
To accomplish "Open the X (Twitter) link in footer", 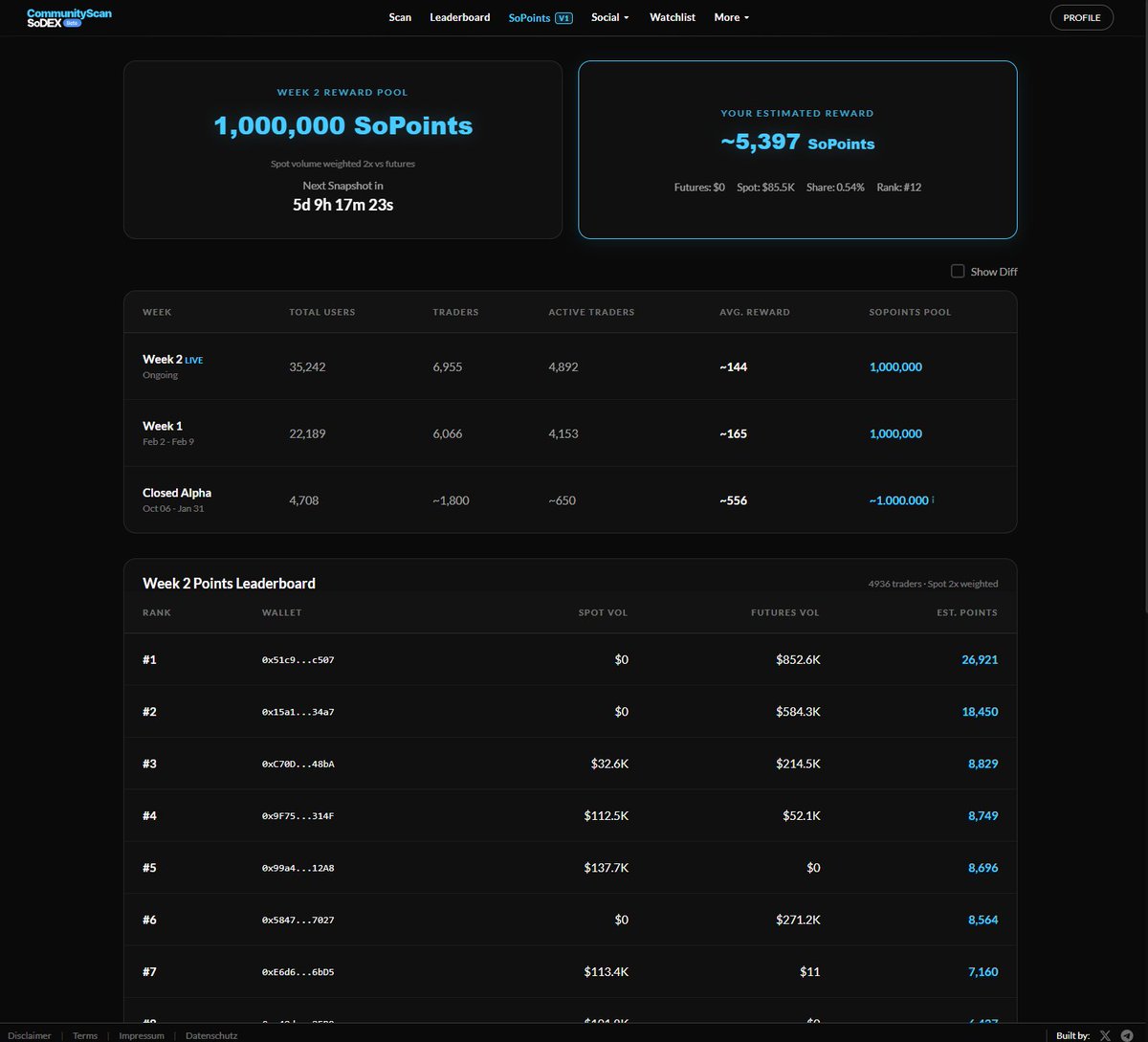I will [1106, 1035].
